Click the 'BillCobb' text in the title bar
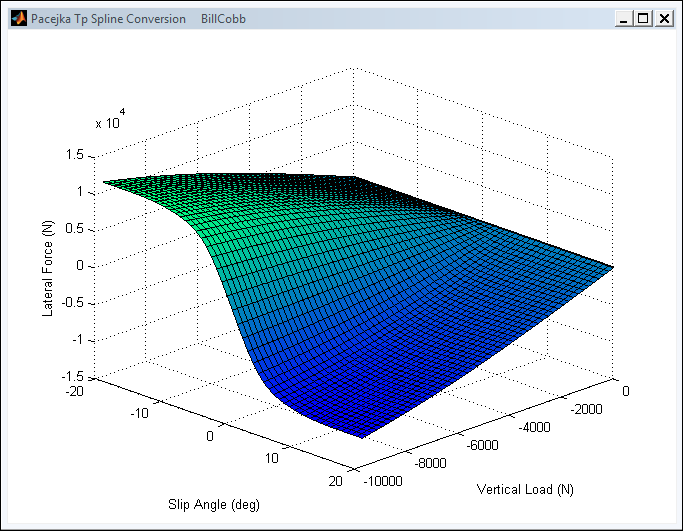683x531 pixels. point(223,19)
